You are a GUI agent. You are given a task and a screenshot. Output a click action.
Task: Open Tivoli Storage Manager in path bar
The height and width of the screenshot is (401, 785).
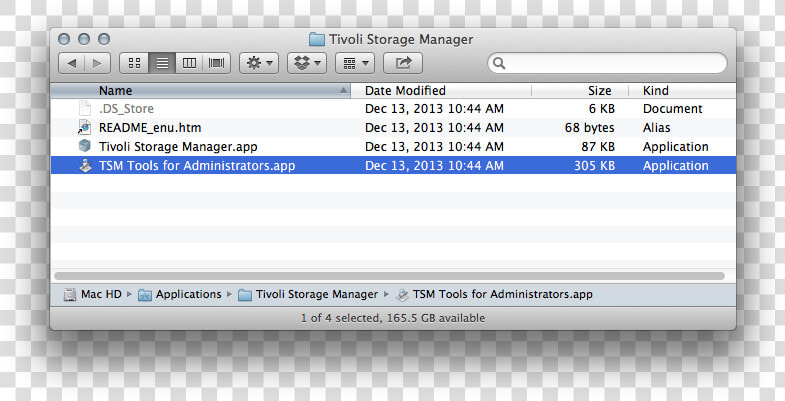317,294
